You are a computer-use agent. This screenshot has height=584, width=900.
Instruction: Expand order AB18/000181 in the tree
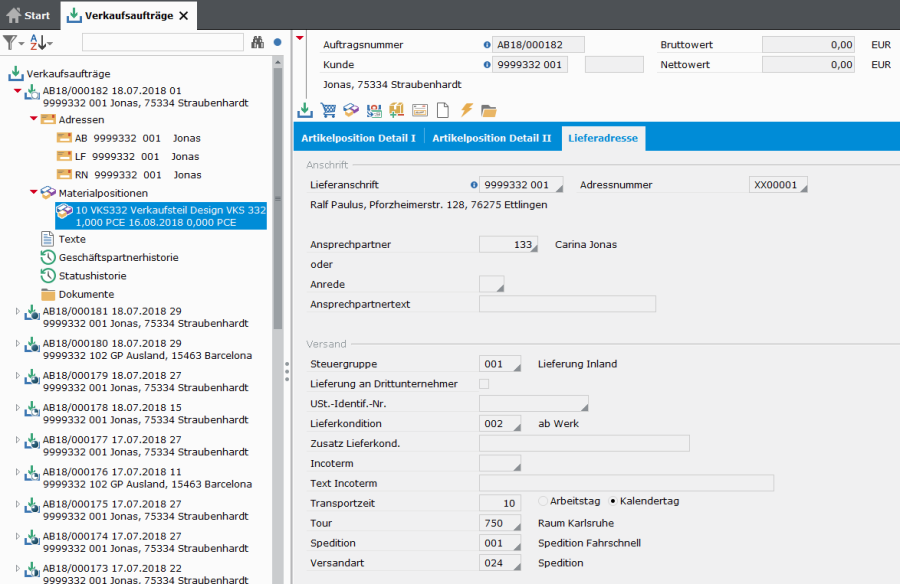(x=17, y=312)
